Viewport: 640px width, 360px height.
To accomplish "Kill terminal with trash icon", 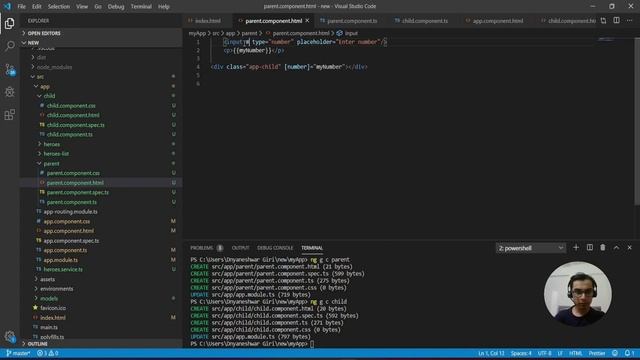I will pos(603,248).
